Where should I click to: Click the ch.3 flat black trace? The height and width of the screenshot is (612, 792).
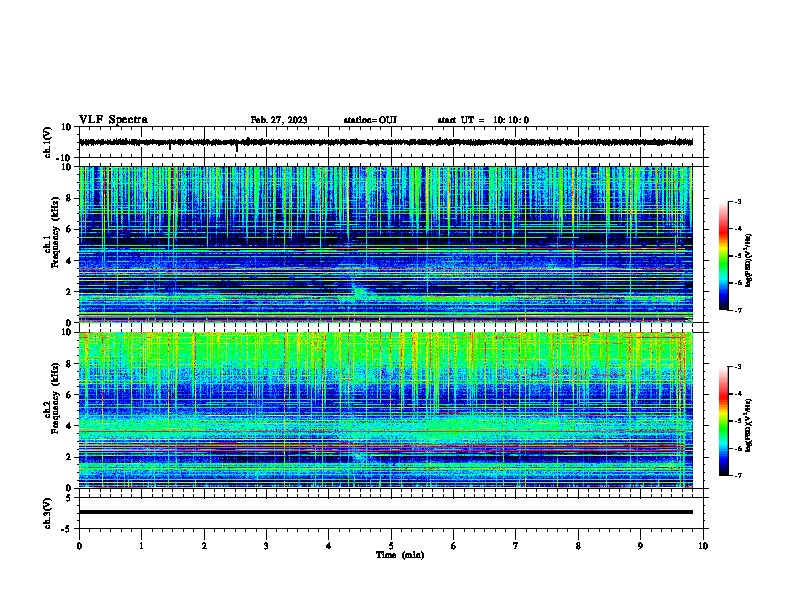pos(386,512)
